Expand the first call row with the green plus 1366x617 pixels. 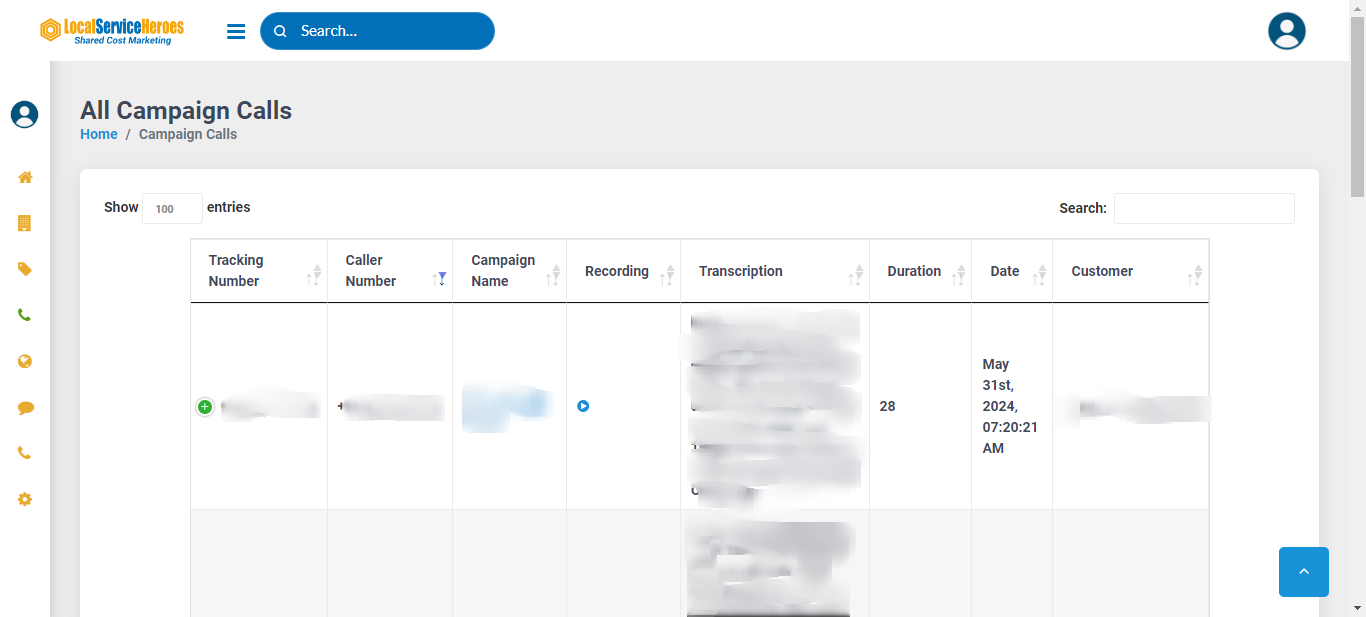(x=205, y=407)
